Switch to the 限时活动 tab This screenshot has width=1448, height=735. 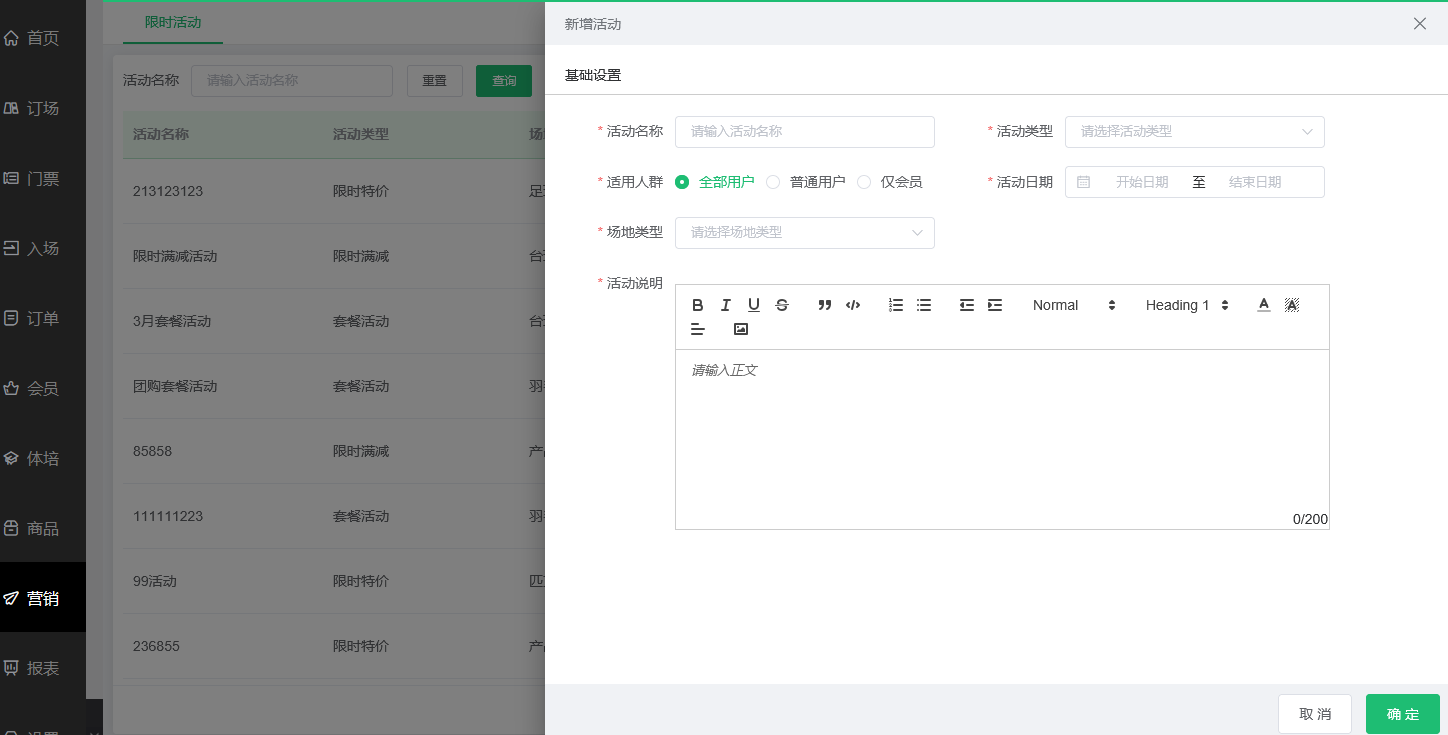pos(172,20)
